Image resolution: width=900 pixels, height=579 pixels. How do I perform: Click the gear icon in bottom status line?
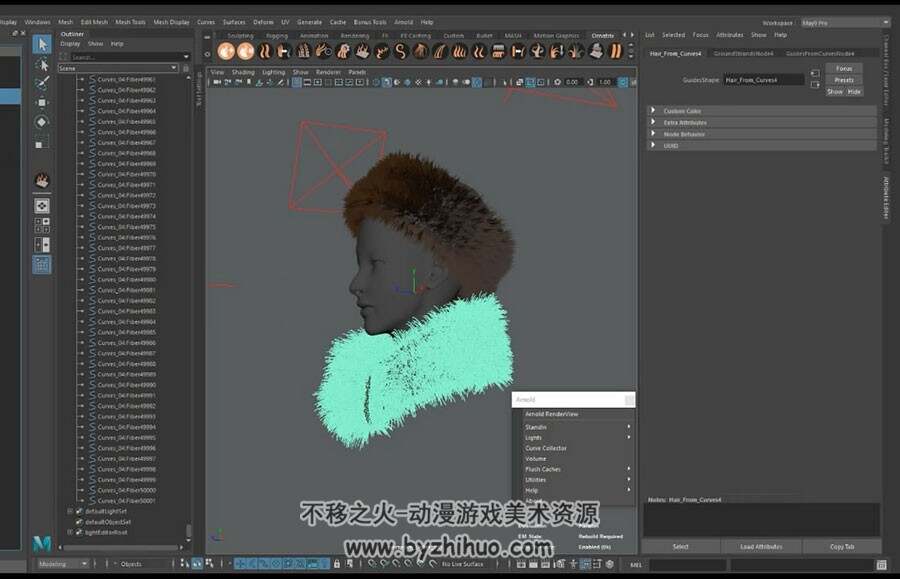click(610, 564)
